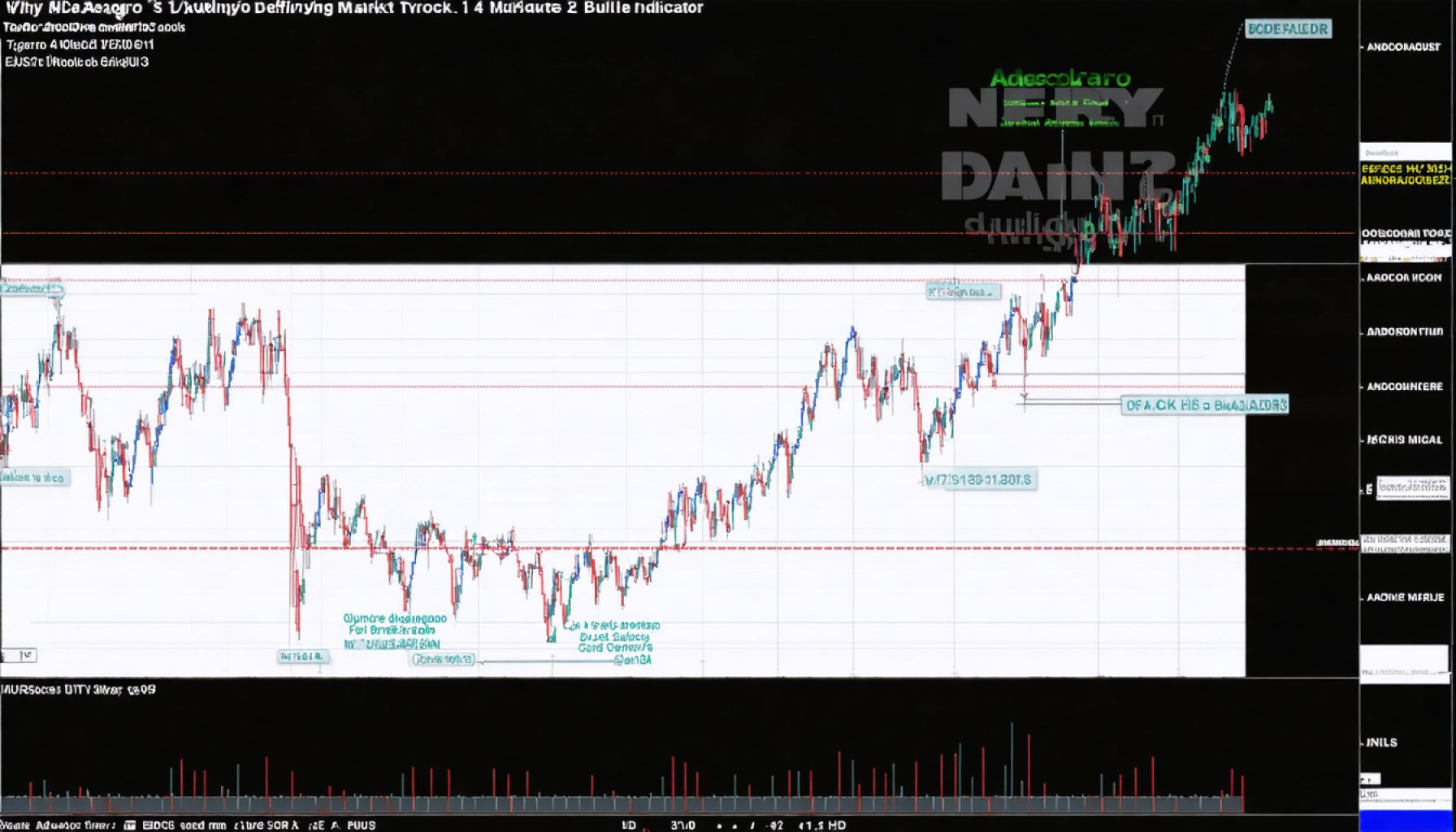1456x832 pixels.
Task: Click the yellow highlighted text in right panel
Action: click(x=1406, y=175)
